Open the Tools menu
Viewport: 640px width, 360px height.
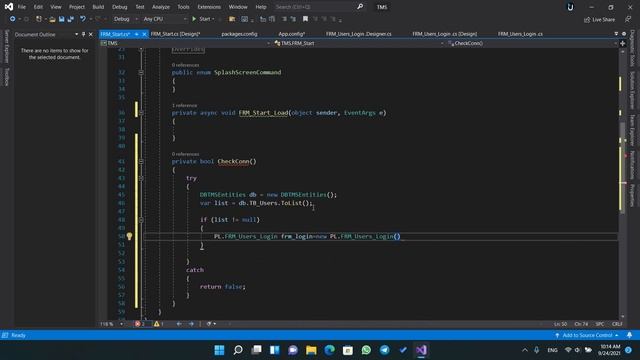183,7
